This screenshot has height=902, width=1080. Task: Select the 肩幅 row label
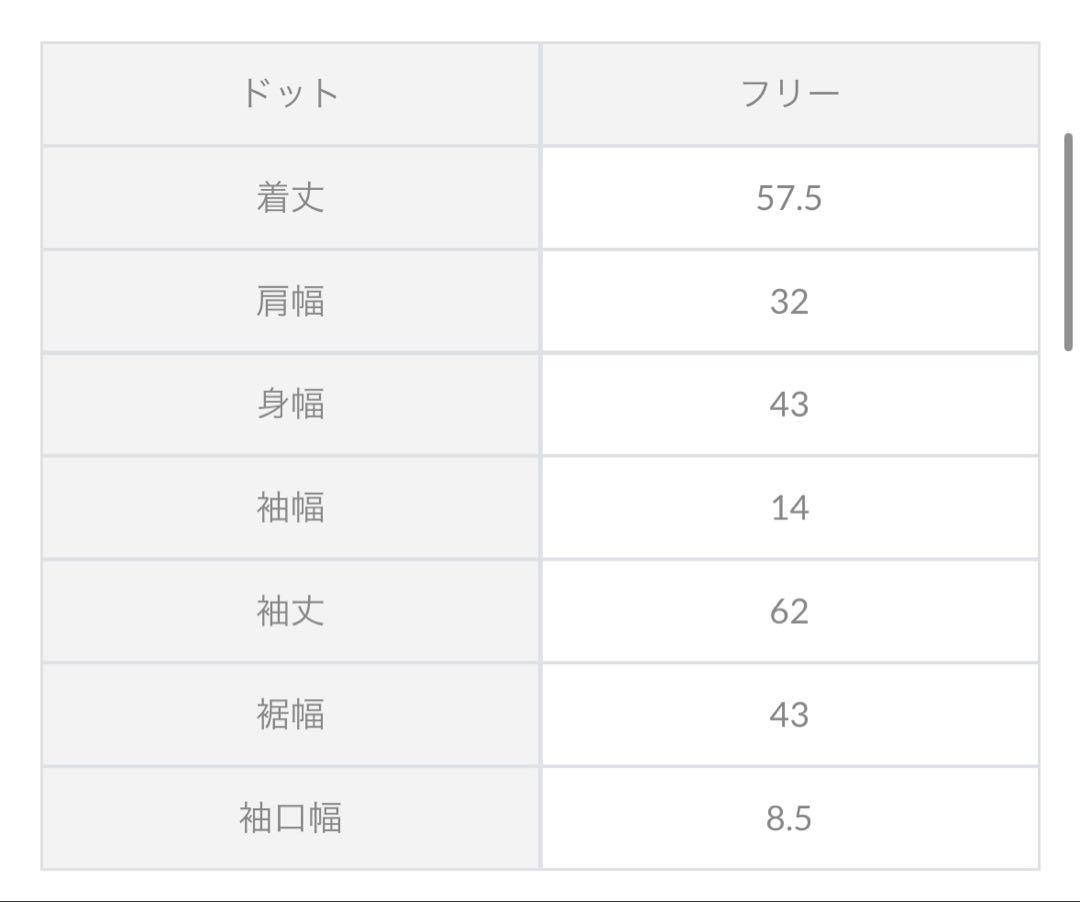[290, 301]
